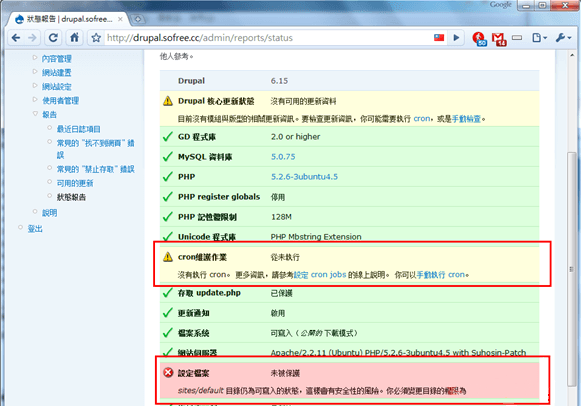This screenshot has width=581, height=406.
Task: Click PHP Mbstring Extension text
Action: point(316,237)
